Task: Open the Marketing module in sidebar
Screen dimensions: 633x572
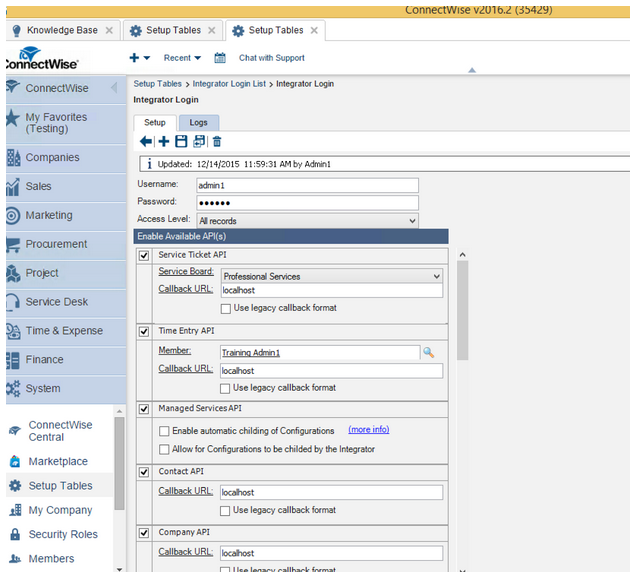Action: click(x=66, y=215)
